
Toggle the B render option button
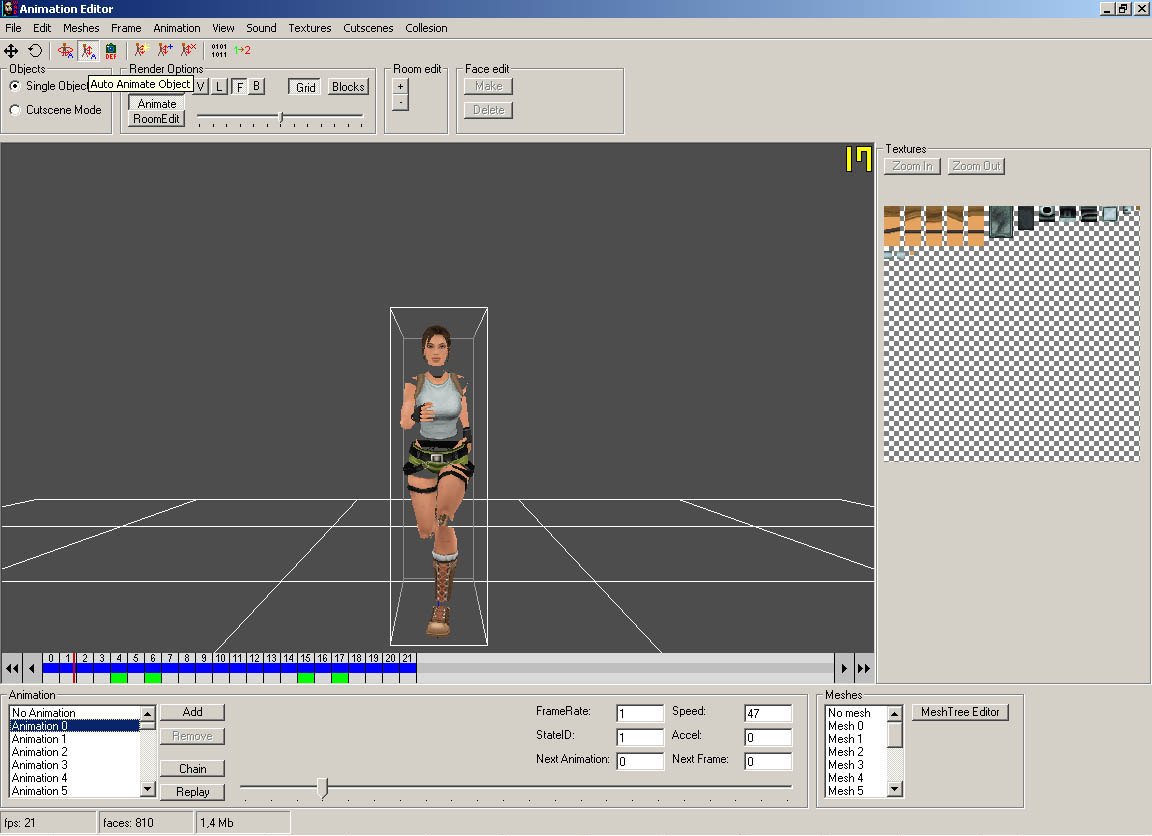[x=256, y=87]
